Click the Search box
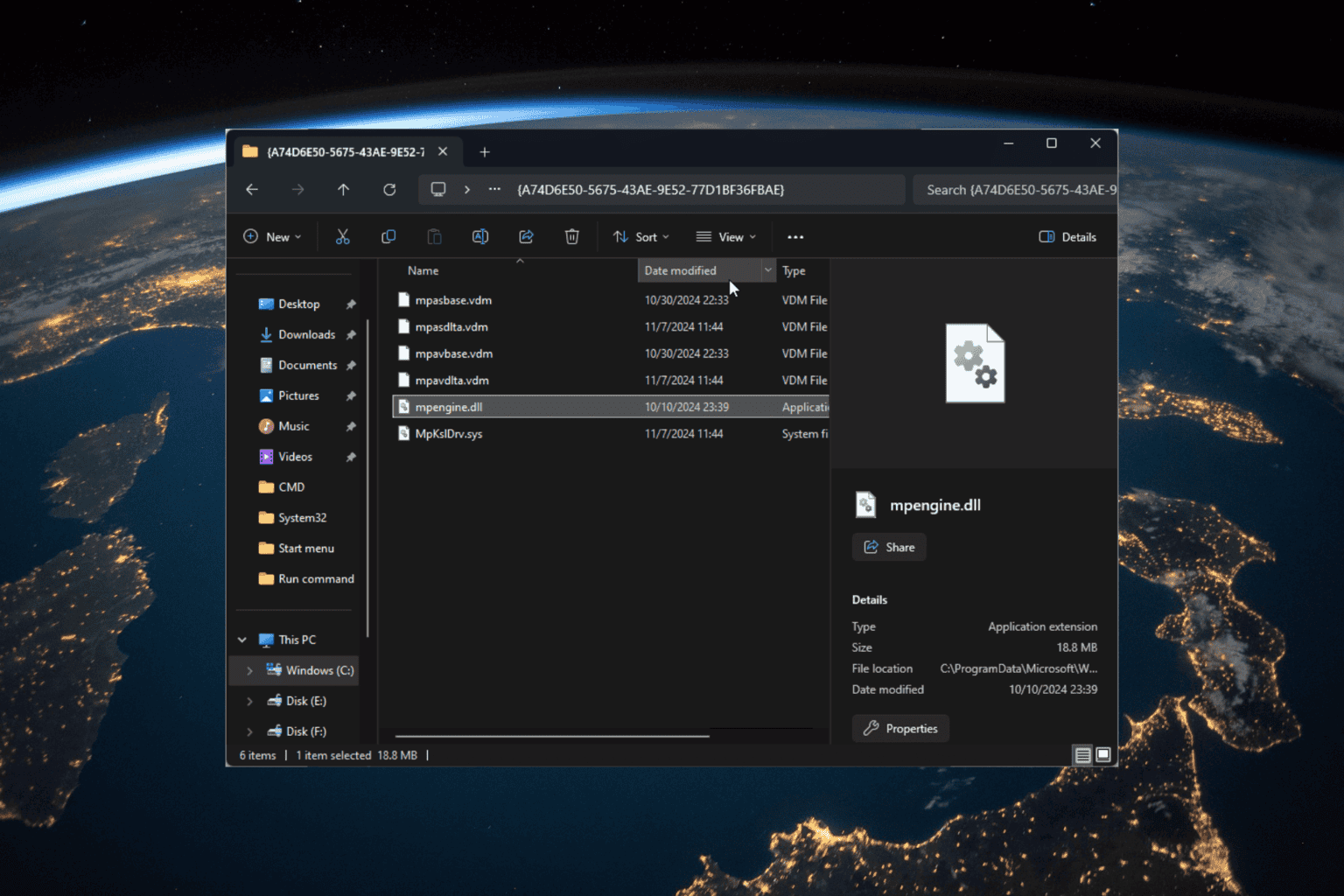The height and width of the screenshot is (896, 1344). tap(1015, 190)
